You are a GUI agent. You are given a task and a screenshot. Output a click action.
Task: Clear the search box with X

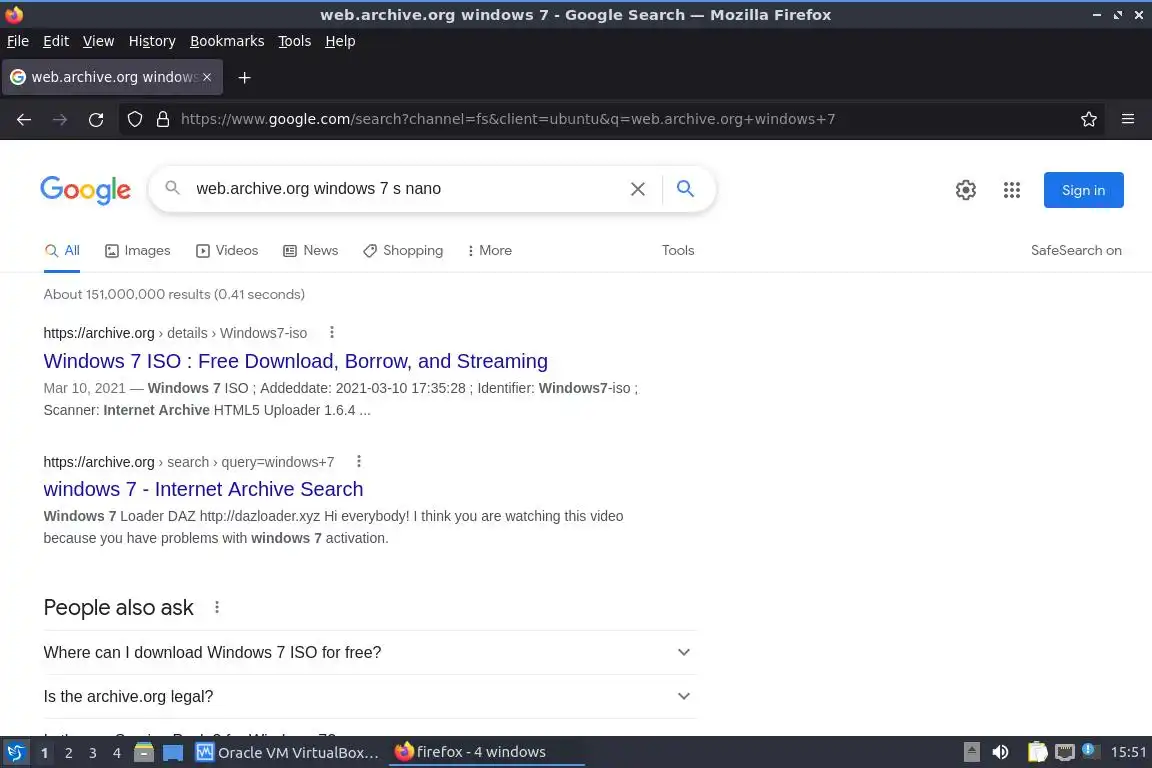click(x=638, y=189)
